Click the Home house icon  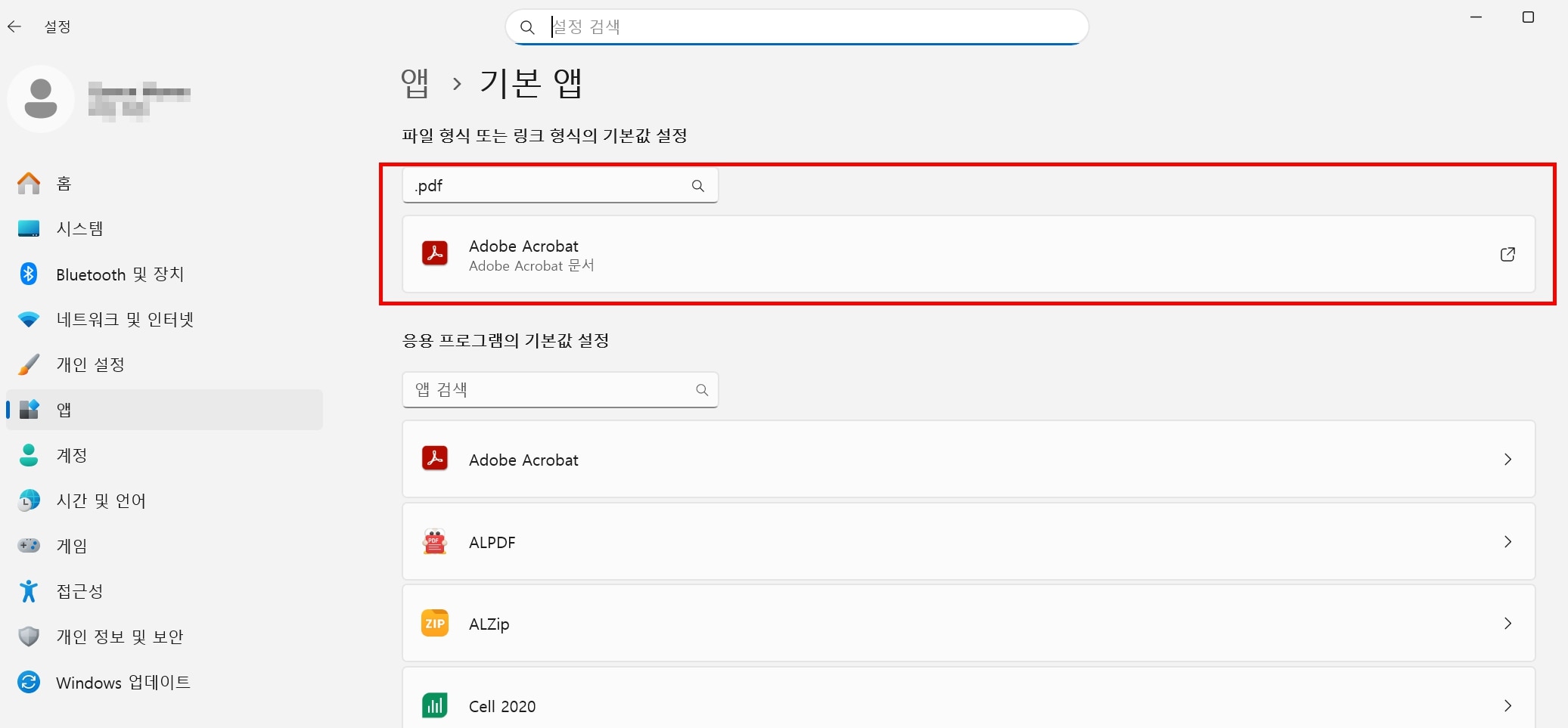29,183
